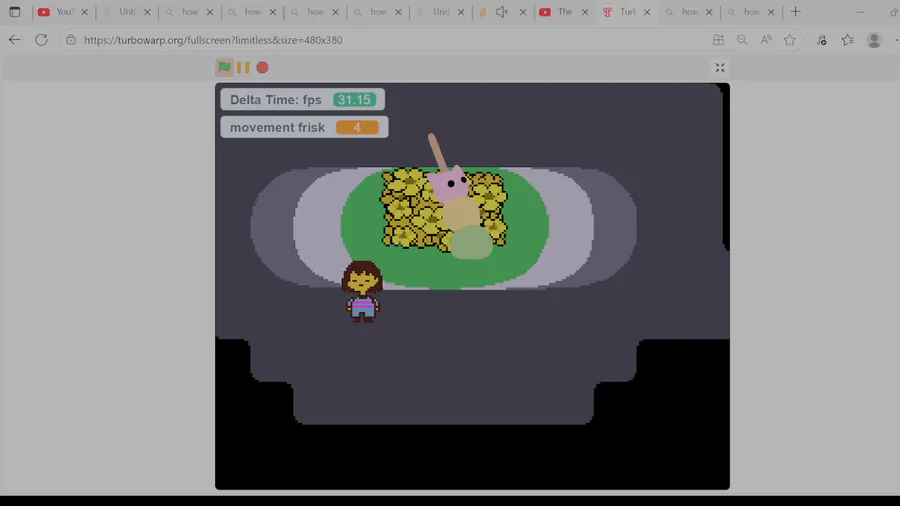
Task: Open the tab actions menu icon
Action: (x=14, y=11)
